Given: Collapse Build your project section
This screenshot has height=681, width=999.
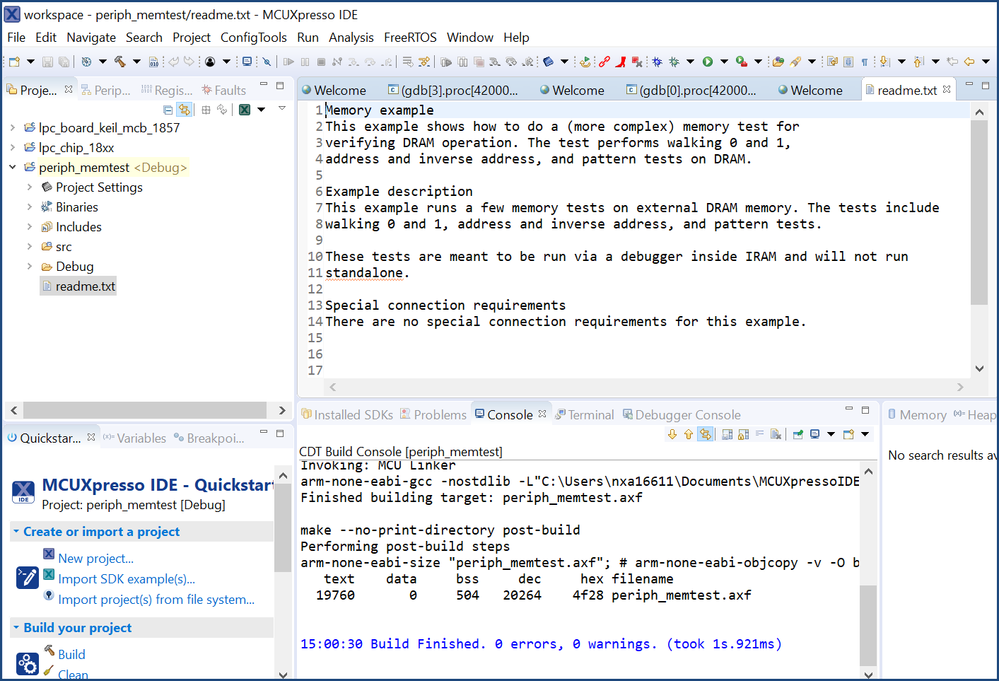Looking at the screenshot, I should tap(16, 627).
